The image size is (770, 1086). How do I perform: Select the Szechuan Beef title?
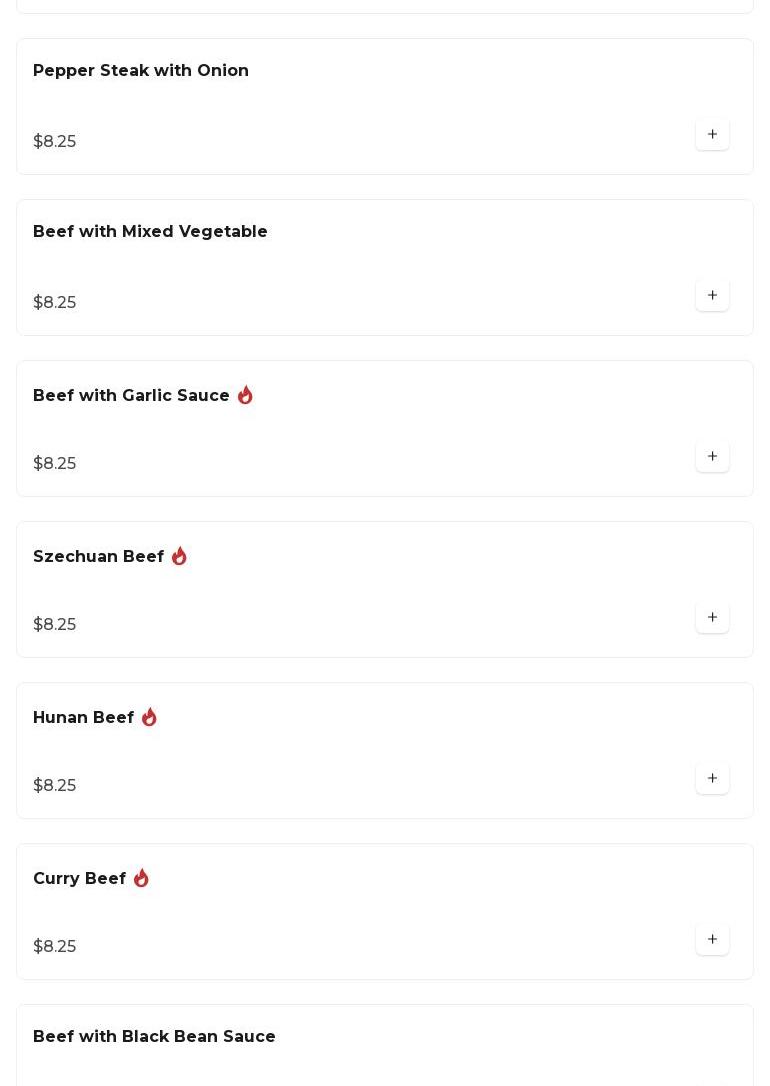[x=98, y=557]
